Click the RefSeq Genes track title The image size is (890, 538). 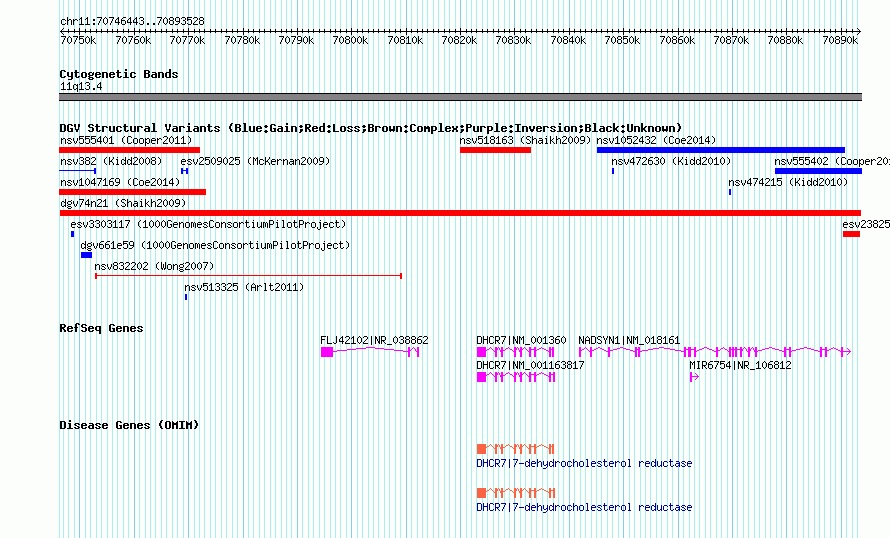pos(101,328)
